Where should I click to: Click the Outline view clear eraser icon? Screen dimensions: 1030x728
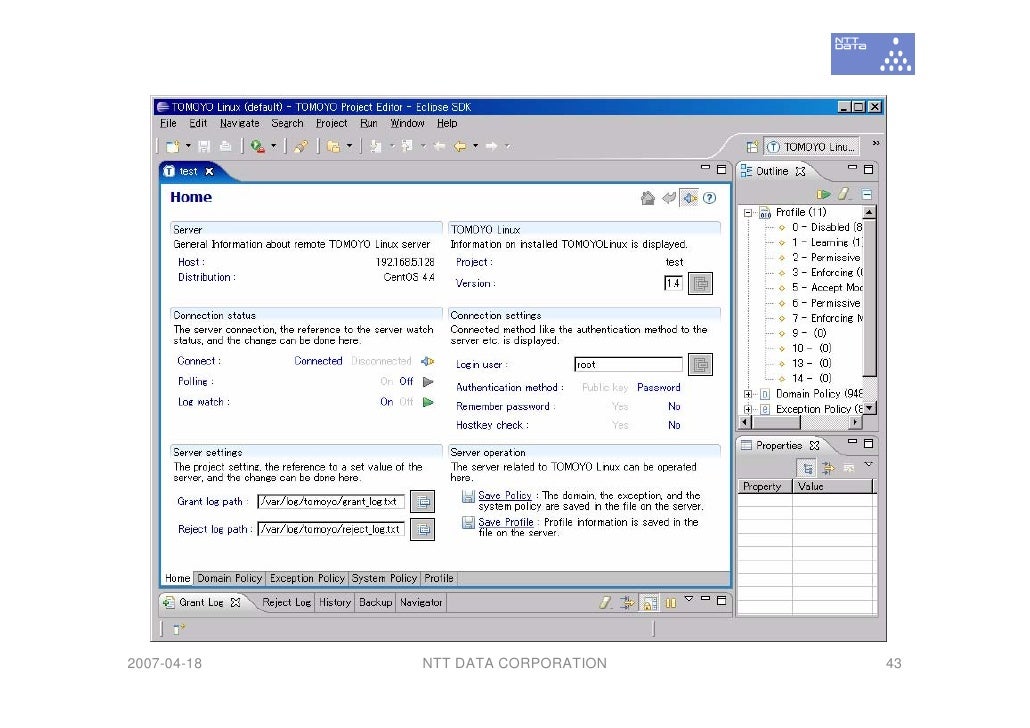[x=844, y=194]
